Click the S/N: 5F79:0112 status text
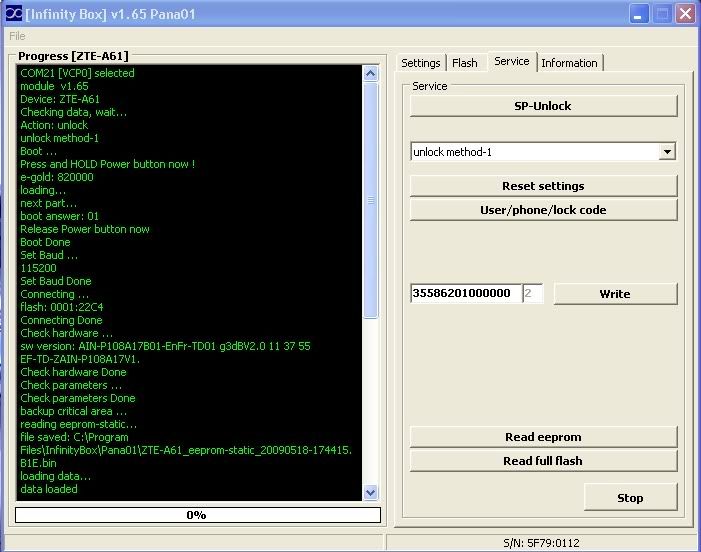This screenshot has height=552, width=701. (x=541, y=543)
